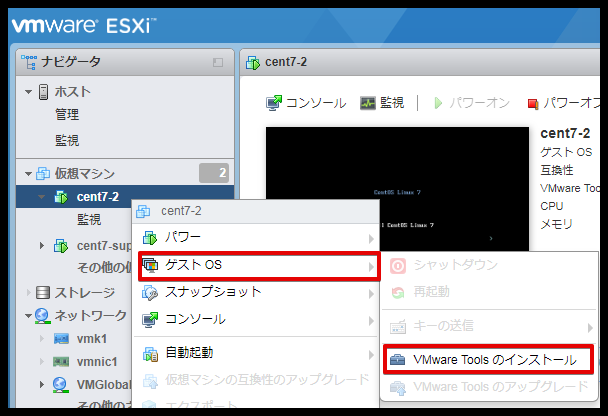The height and width of the screenshot is (416, 608).
Task: Open the キーの送信 submenu arrow
Action: [x=590, y=328]
